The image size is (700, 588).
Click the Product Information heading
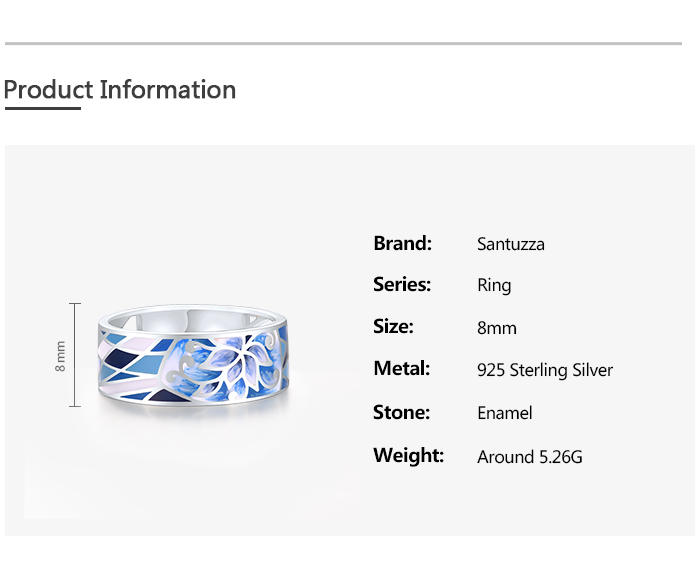(x=120, y=90)
